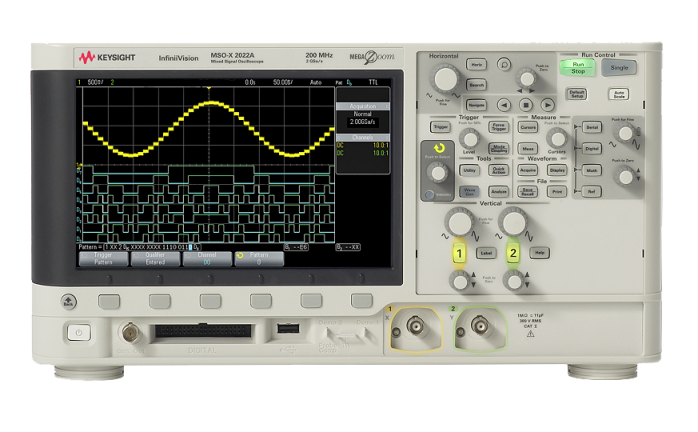
Task: Push the Mode Coupling key
Action: (499, 149)
